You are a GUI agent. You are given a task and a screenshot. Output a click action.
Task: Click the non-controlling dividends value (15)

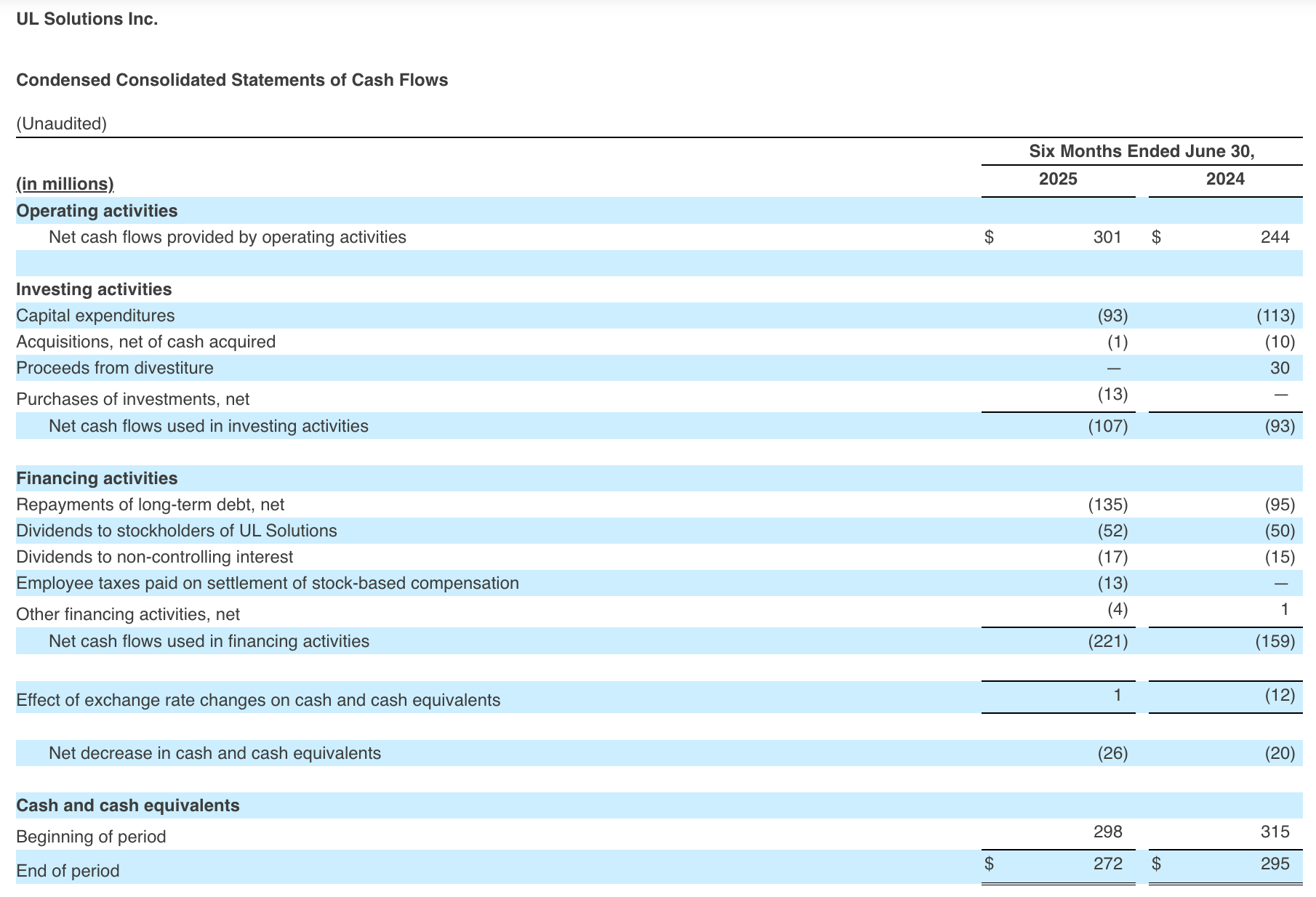[x=1280, y=557]
